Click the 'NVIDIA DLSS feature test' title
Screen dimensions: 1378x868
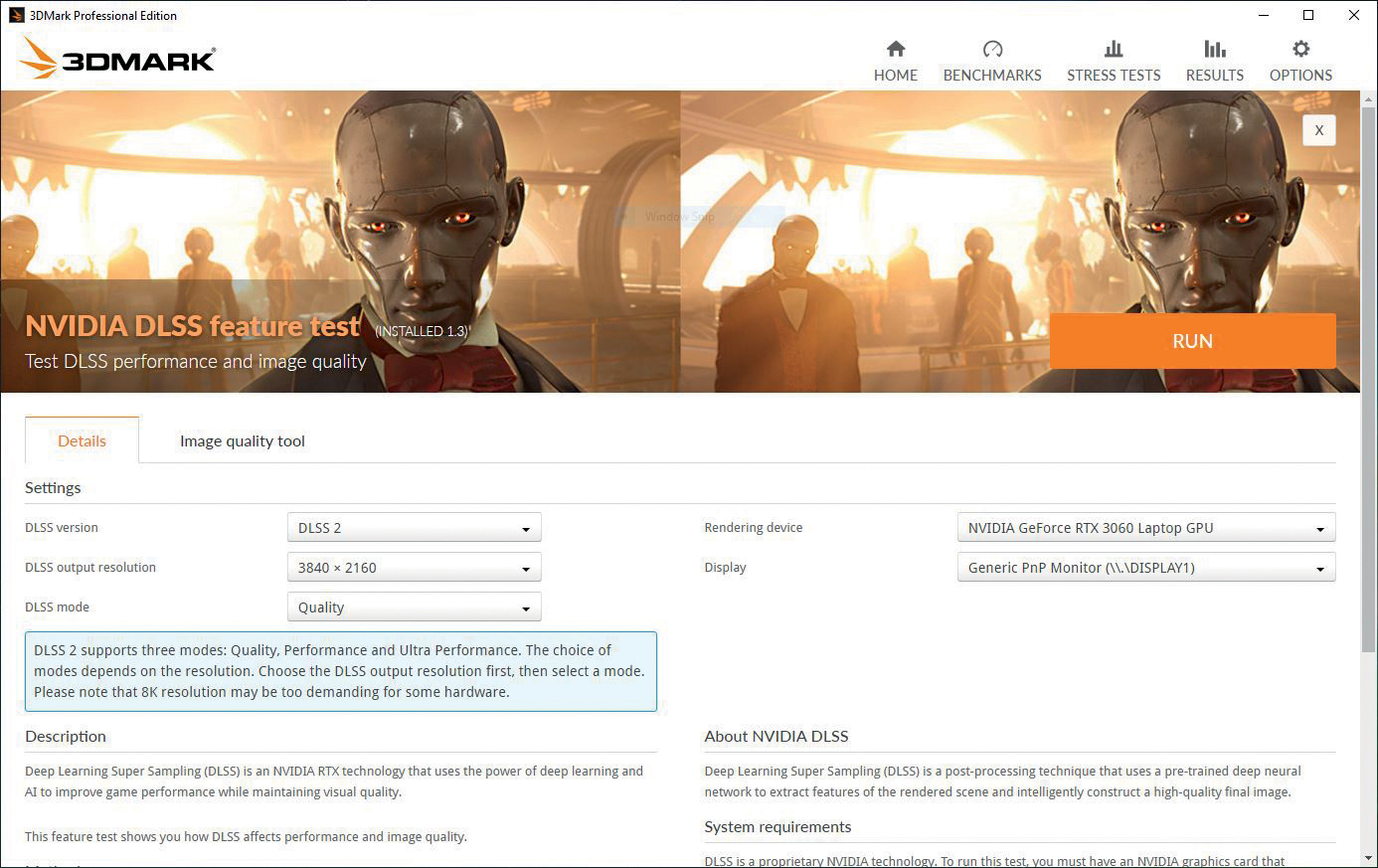pos(193,326)
